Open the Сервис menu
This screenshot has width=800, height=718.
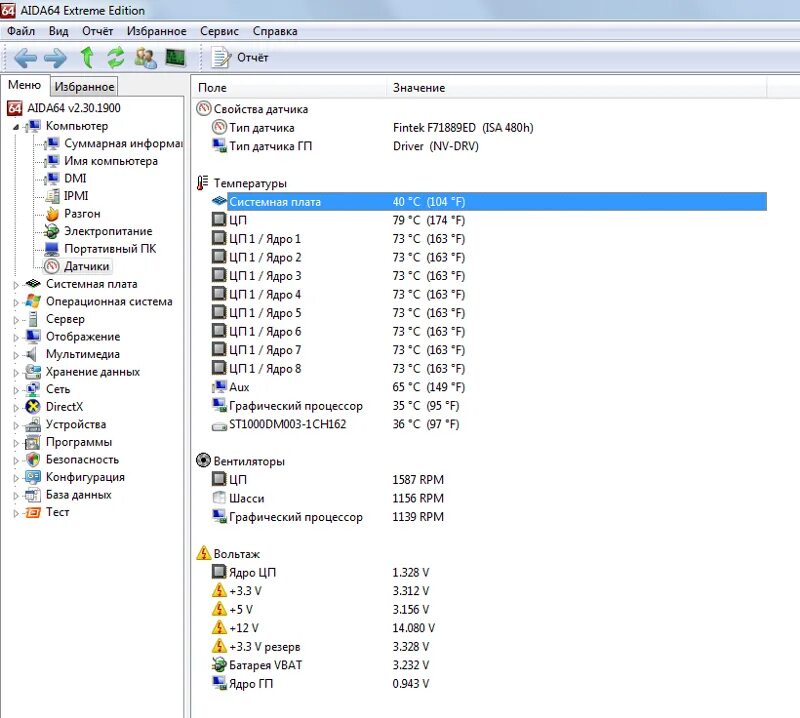219,31
